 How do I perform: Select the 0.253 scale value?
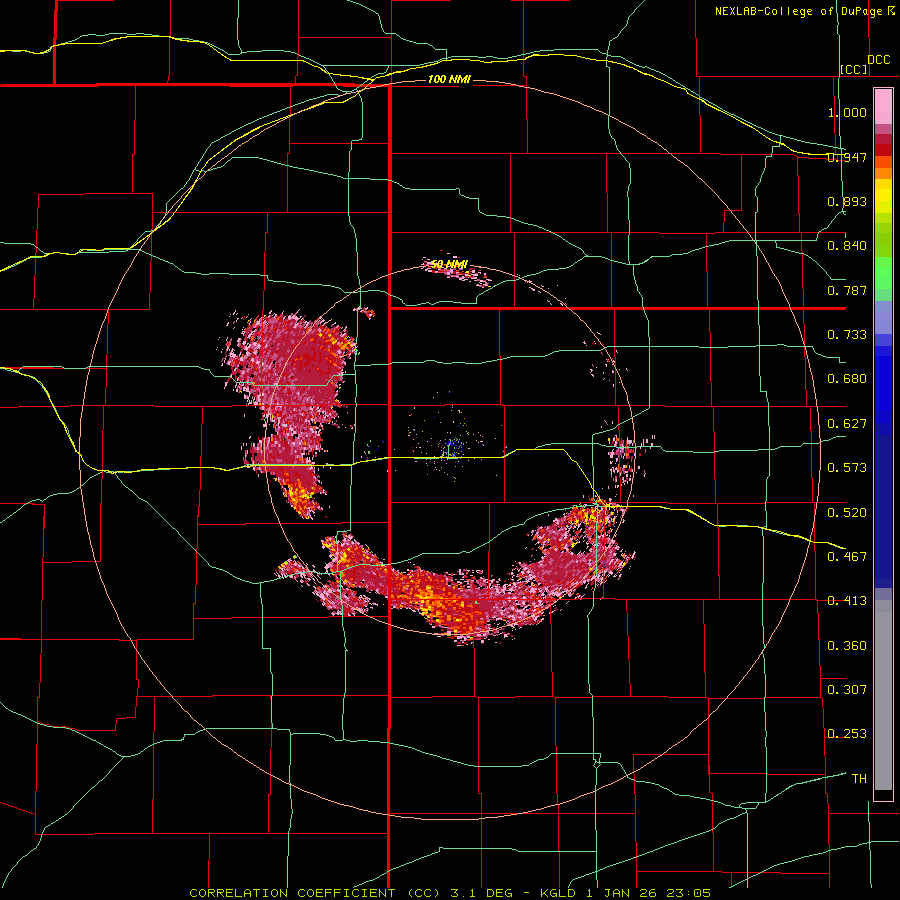[x=847, y=734]
